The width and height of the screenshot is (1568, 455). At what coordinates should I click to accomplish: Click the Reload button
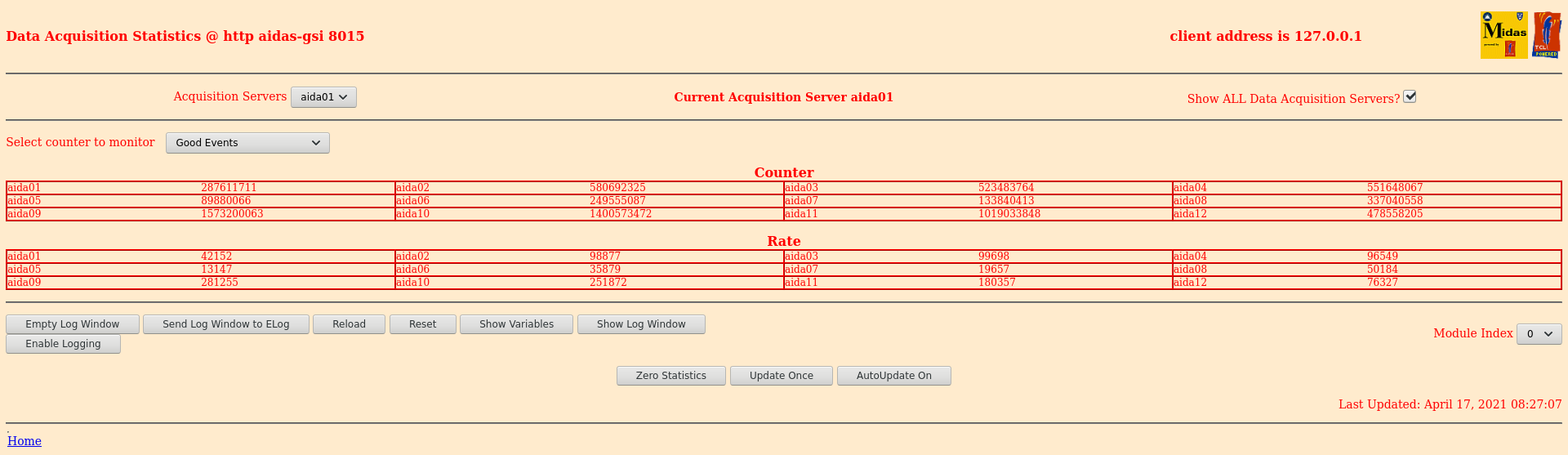(x=349, y=324)
